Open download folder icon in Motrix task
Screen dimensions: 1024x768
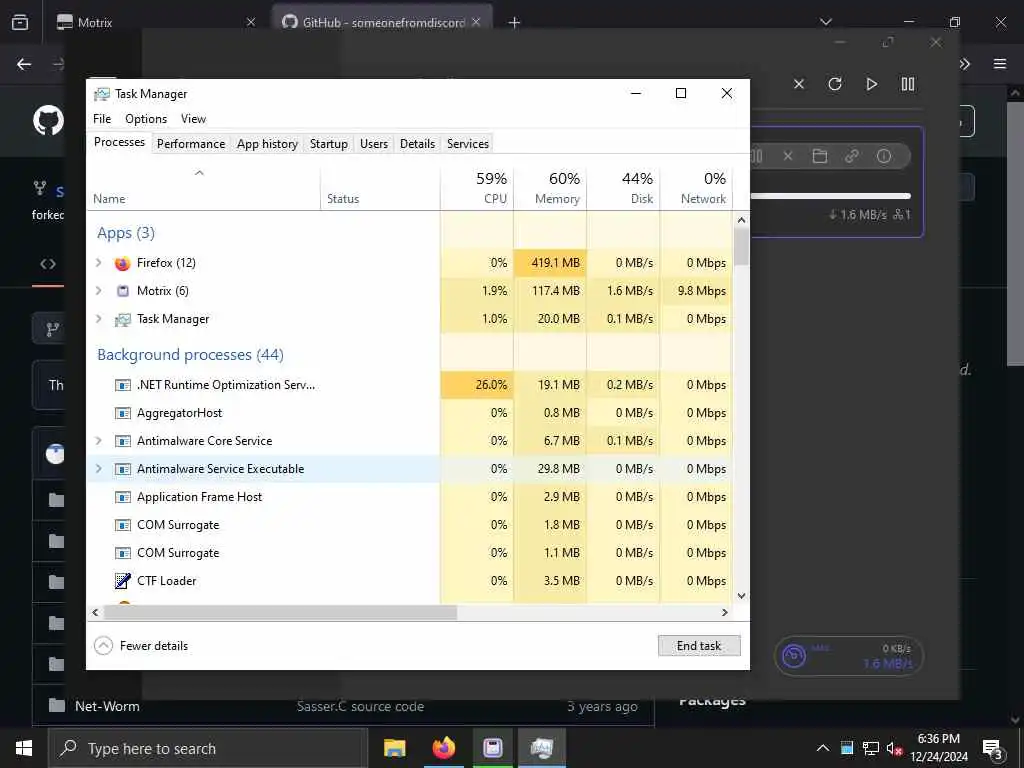[x=820, y=156]
